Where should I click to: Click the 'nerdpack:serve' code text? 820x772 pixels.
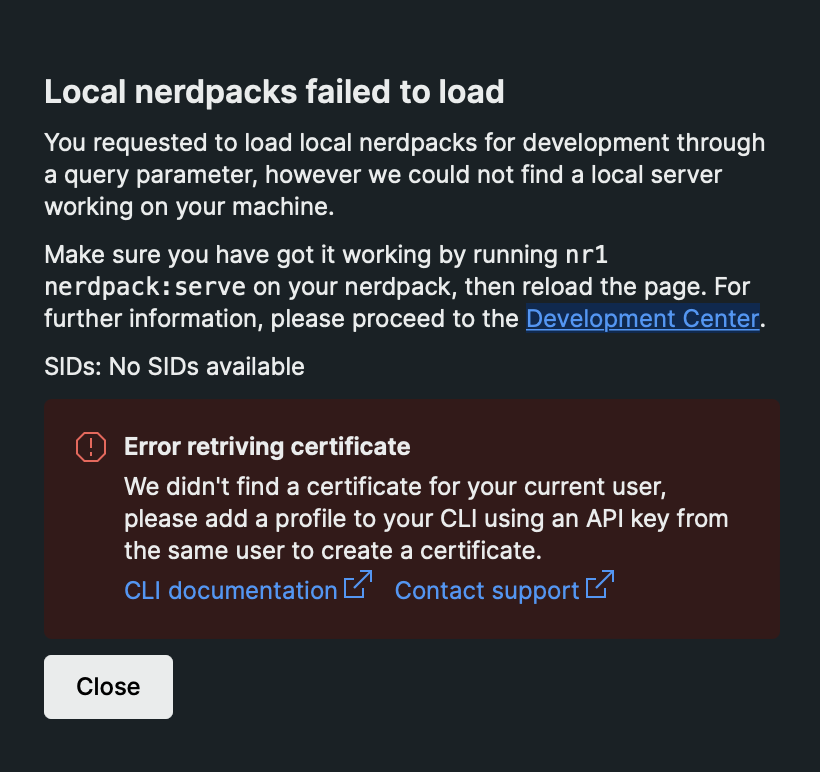click(x=145, y=287)
